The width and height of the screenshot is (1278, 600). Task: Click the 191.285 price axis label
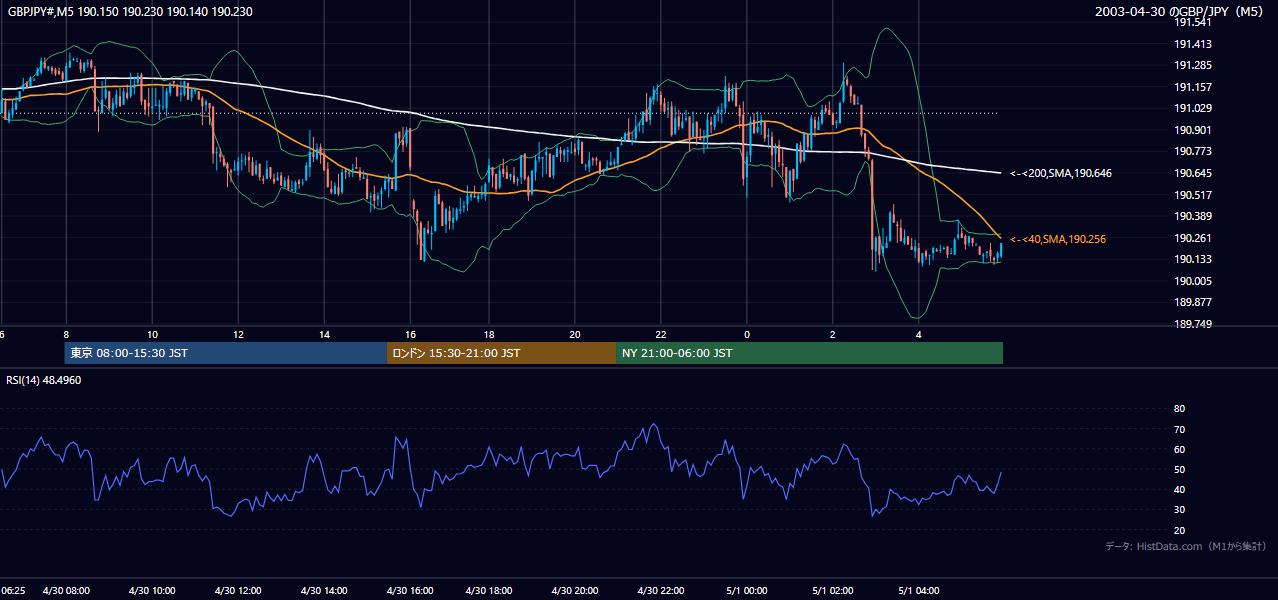pyautogui.click(x=1192, y=66)
